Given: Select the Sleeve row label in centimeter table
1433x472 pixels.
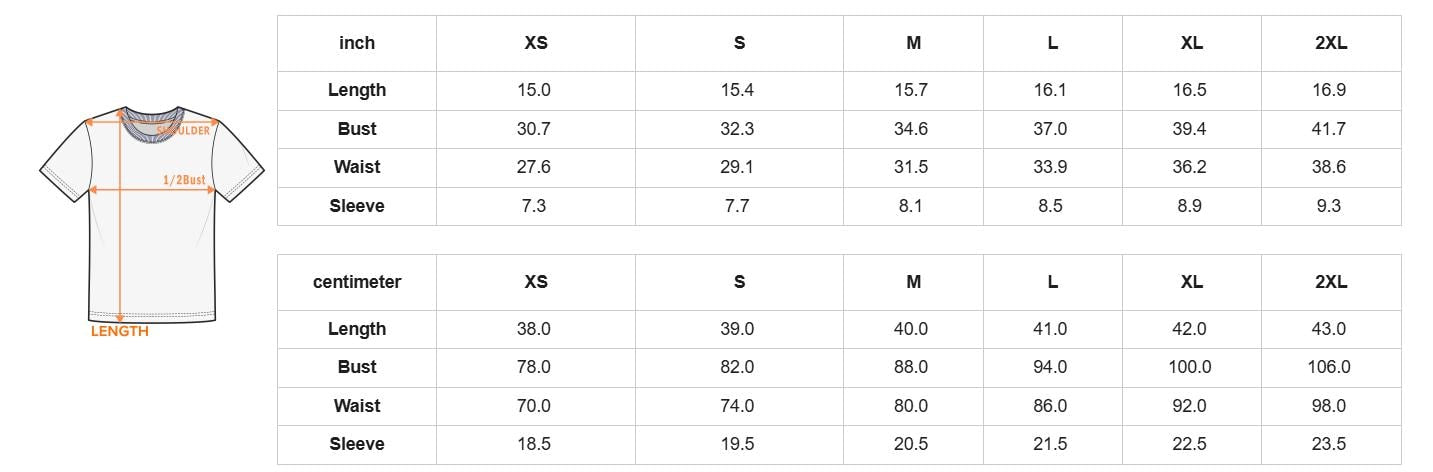Looking at the screenshot, I should coord(357,444).
